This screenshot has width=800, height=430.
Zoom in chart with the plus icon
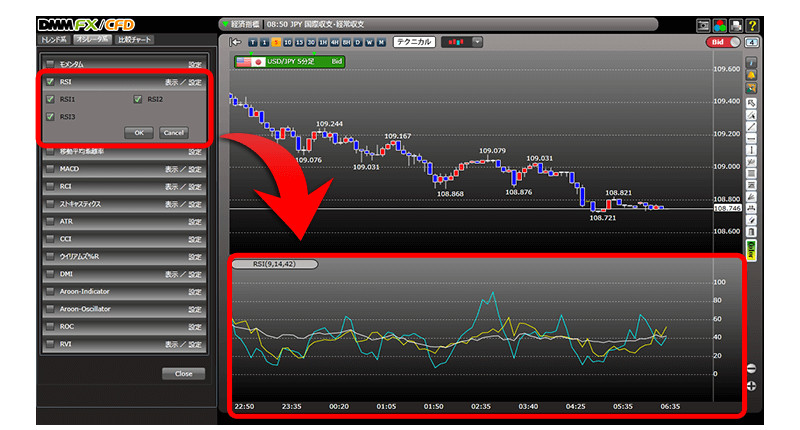pos(752,386)
